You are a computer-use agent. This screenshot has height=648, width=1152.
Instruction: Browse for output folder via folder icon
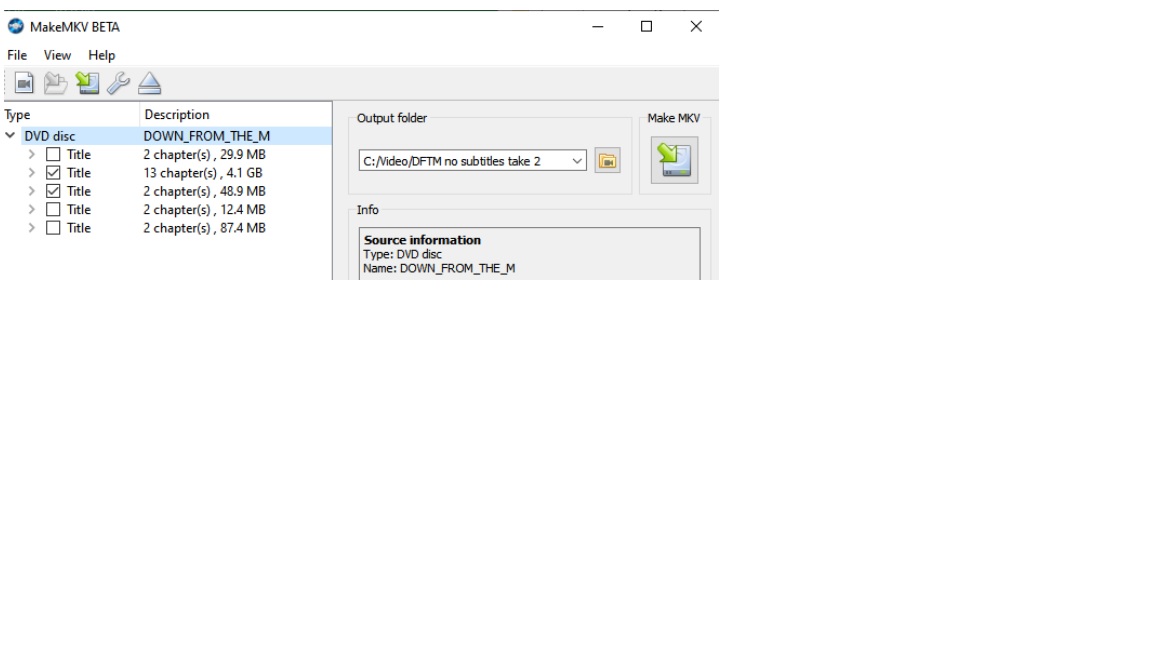607,161
